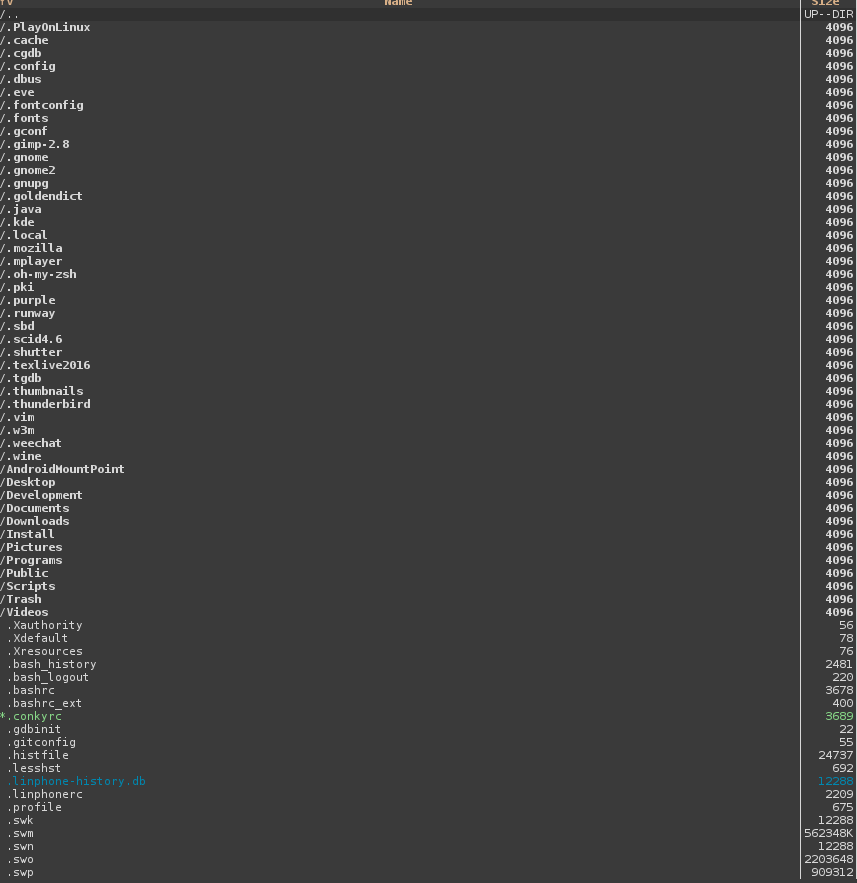The height and width of the screenshot is (883, 857).
Task: Click the Name column header
Action: coord(398,3)
